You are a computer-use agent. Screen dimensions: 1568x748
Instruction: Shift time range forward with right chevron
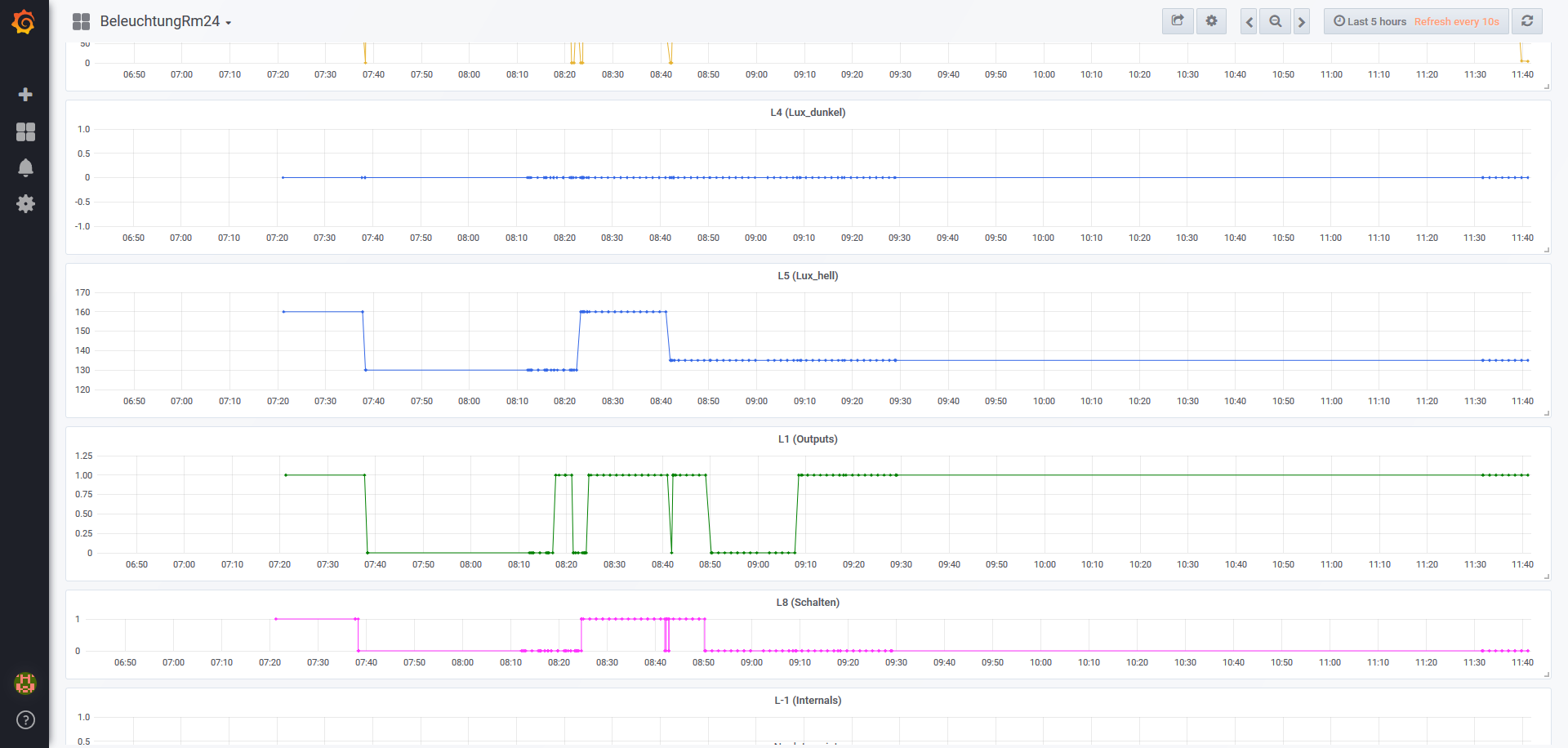(1302, 22)
